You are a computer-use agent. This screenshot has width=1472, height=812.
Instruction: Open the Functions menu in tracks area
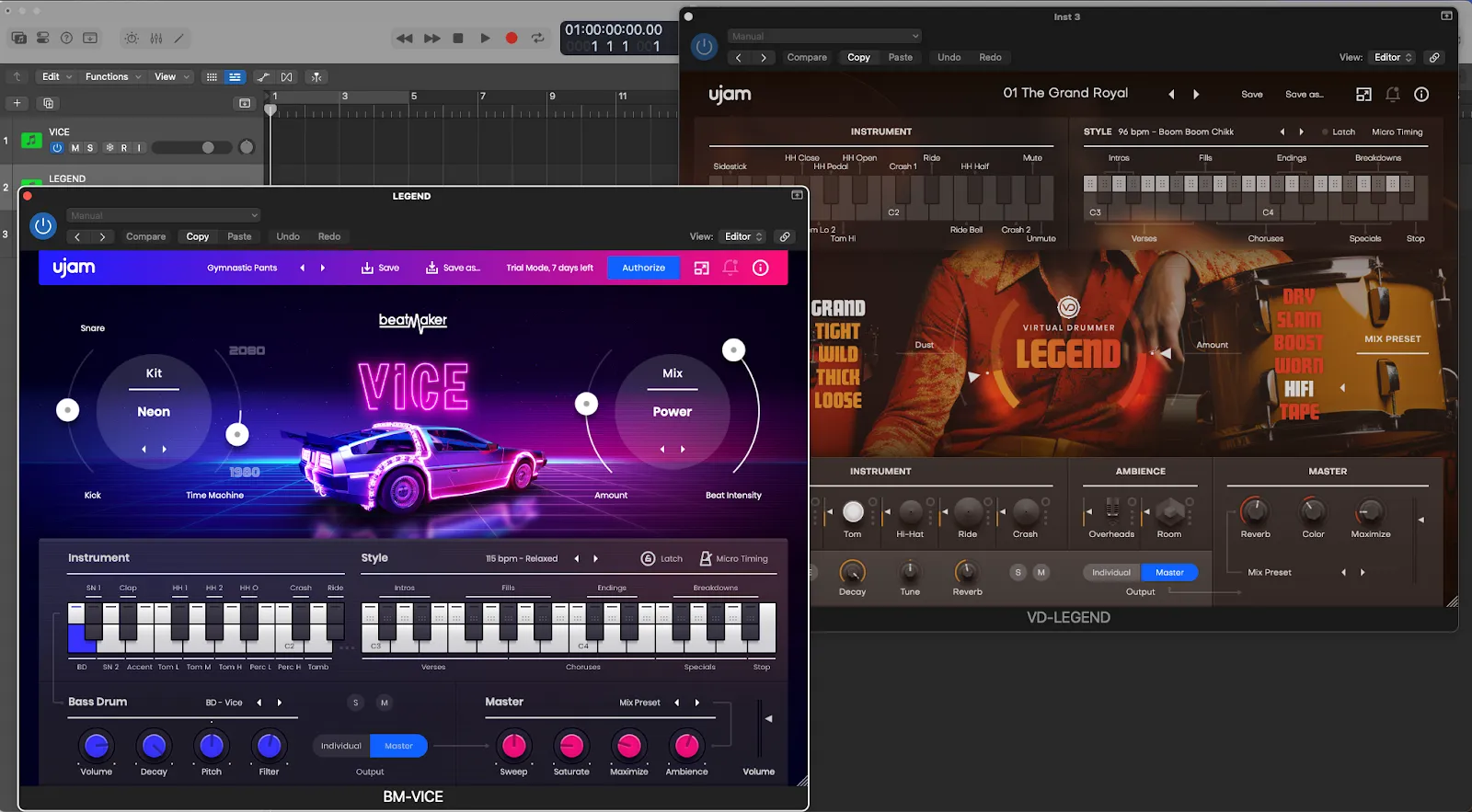pos(112,76)
